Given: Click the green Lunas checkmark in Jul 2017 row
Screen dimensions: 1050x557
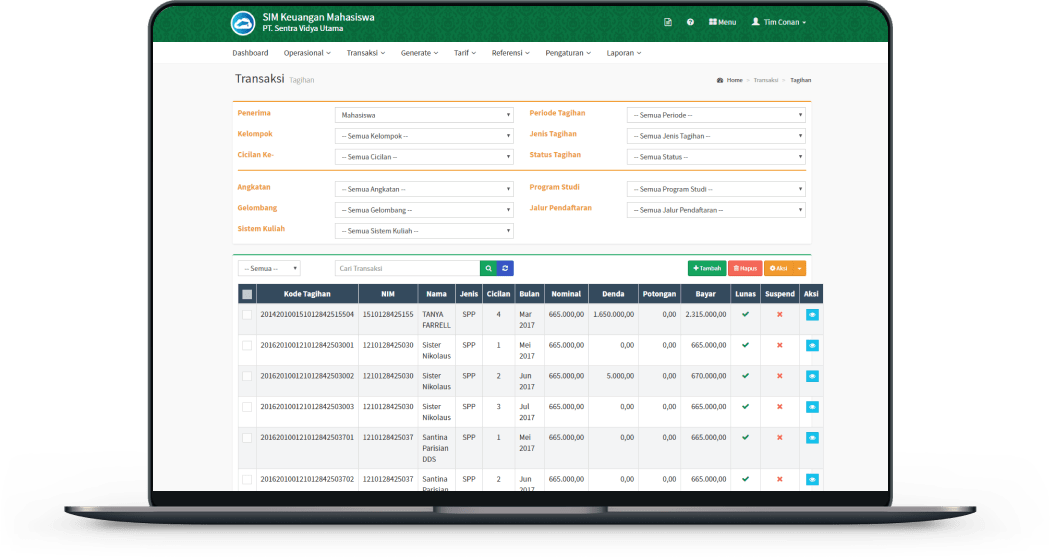Looking at the screenshot, I should [x=745, y=407].
